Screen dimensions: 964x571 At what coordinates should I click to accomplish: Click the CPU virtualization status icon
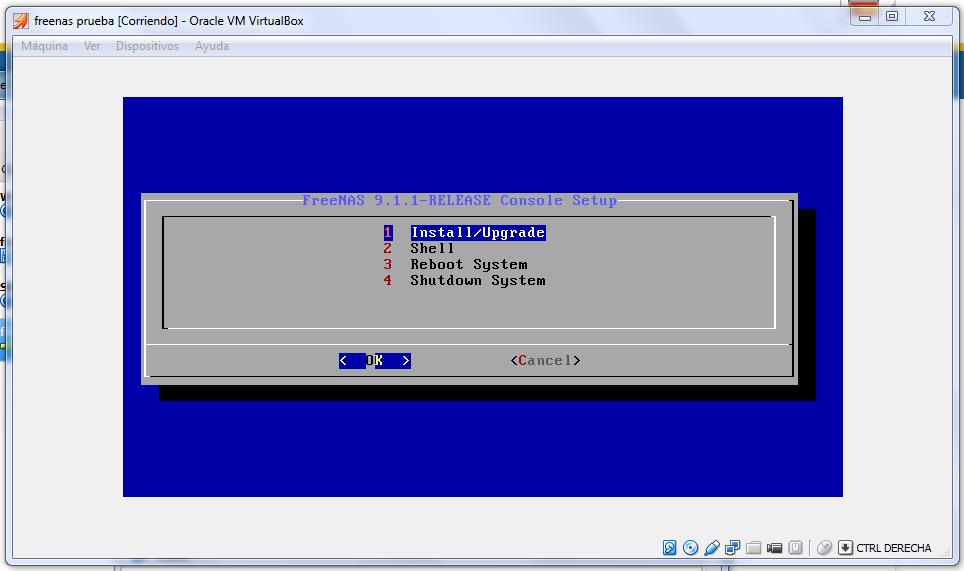coord(796,548)
